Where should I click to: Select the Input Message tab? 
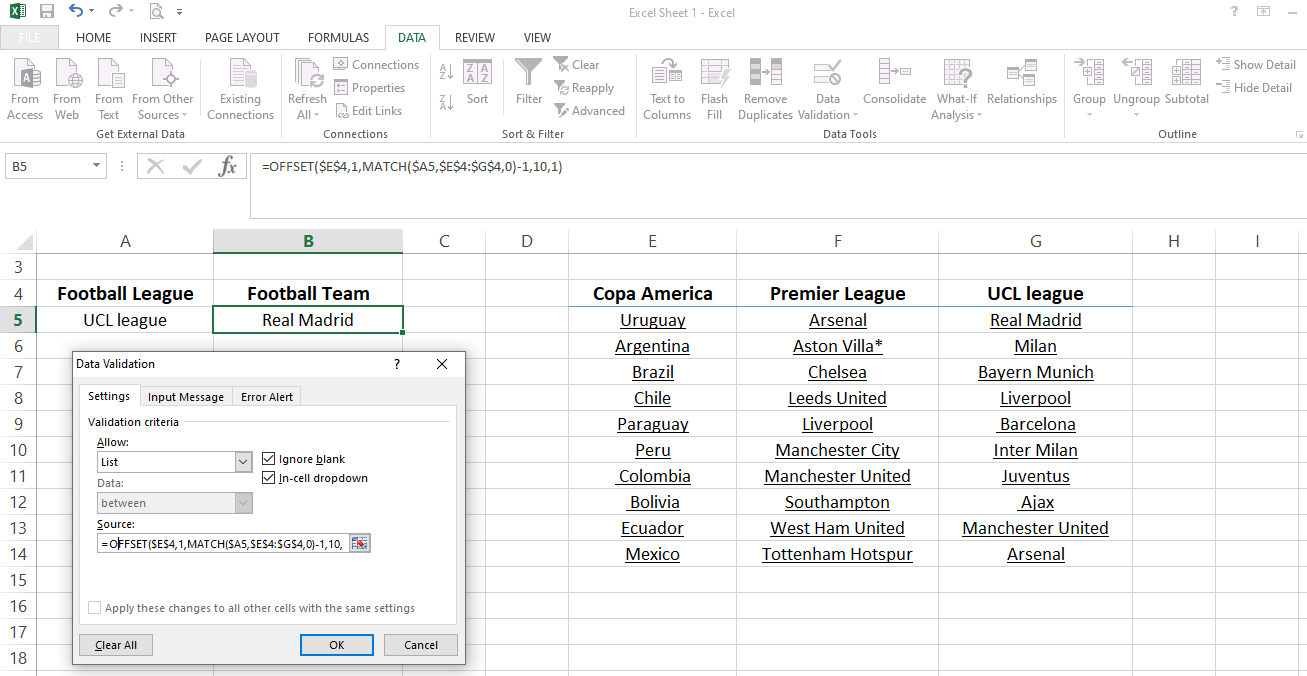pos(186,397)
